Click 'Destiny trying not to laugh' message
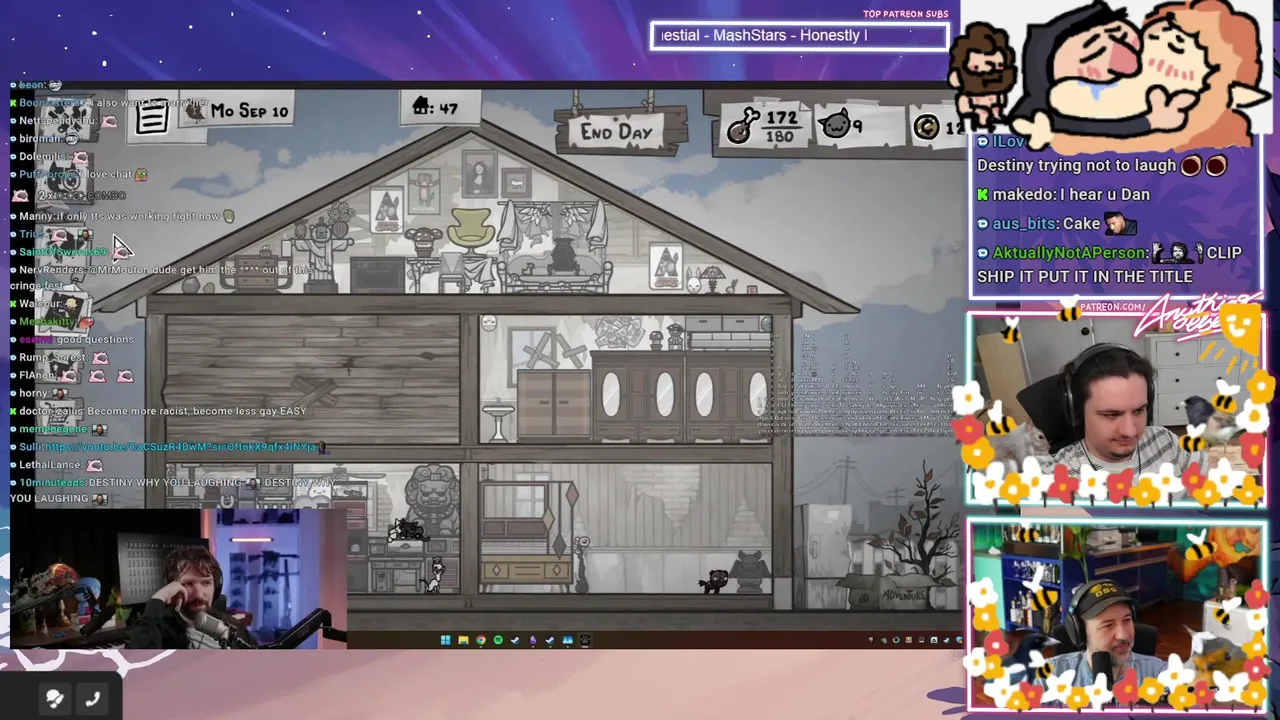Viewport: 1280px width, 720px height. 1103,166
